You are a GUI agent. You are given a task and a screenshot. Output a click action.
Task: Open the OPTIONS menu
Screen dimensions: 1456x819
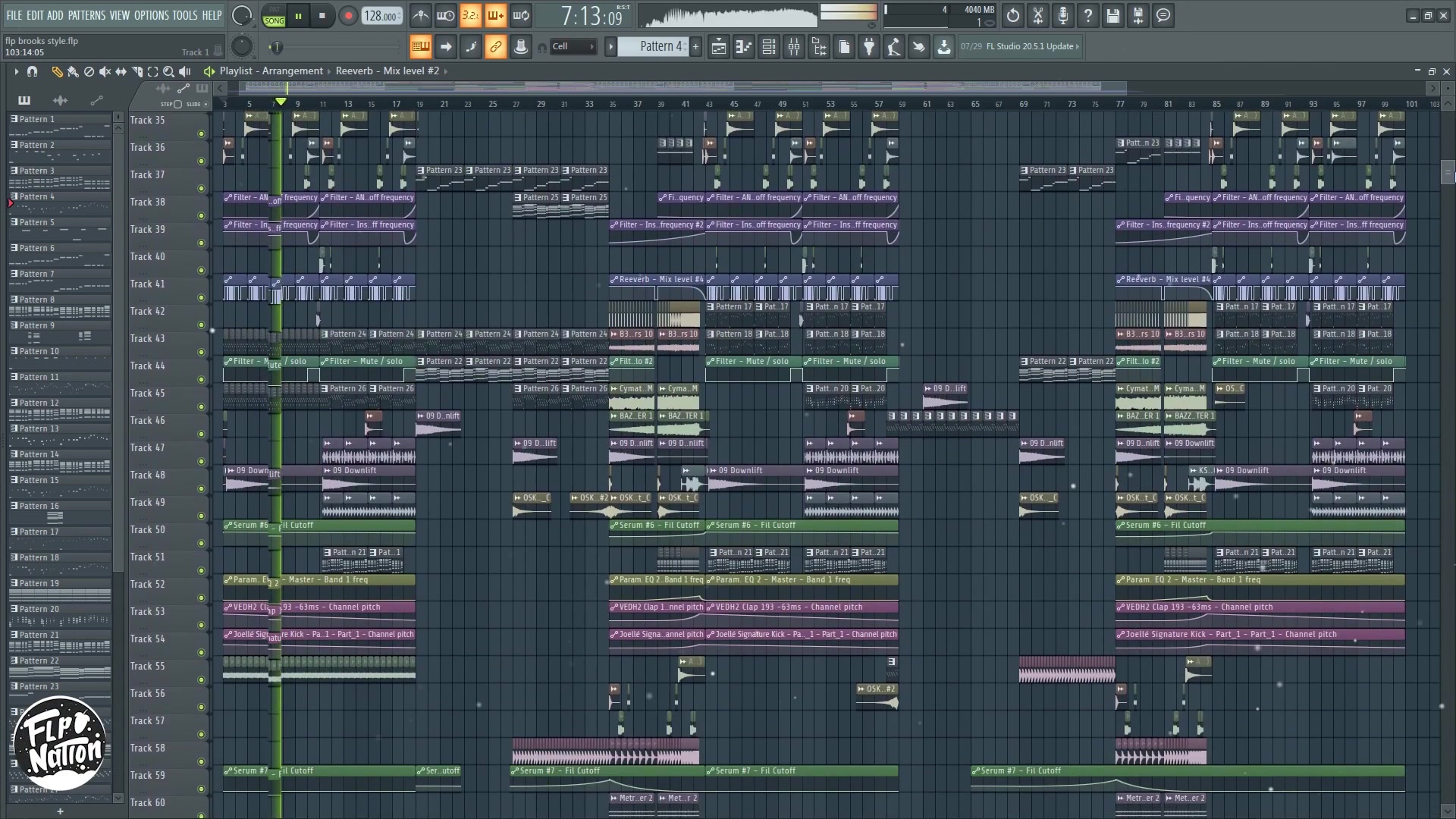click(x=151, y=15)
